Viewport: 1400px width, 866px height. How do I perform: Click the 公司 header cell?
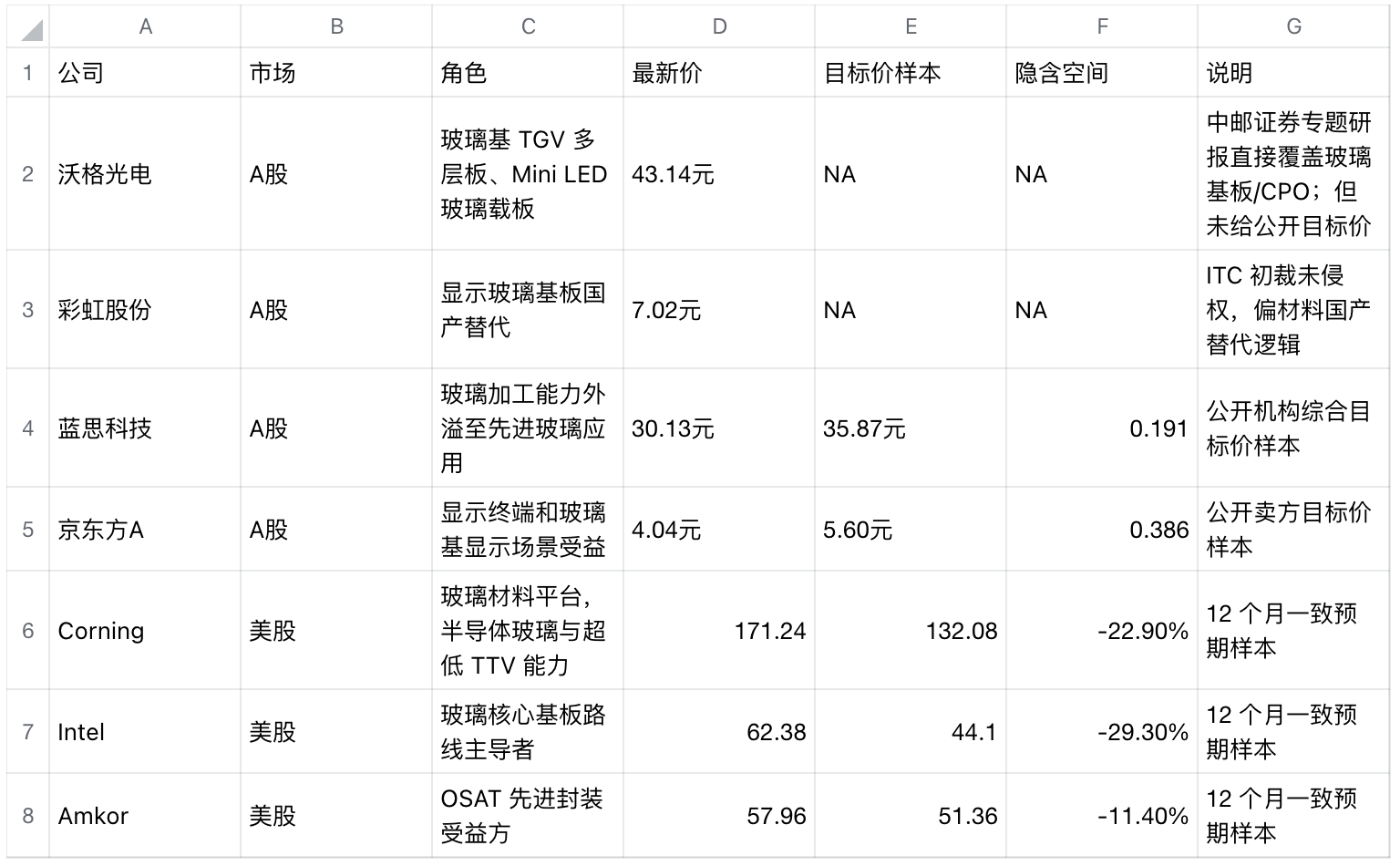pos(145,73)
